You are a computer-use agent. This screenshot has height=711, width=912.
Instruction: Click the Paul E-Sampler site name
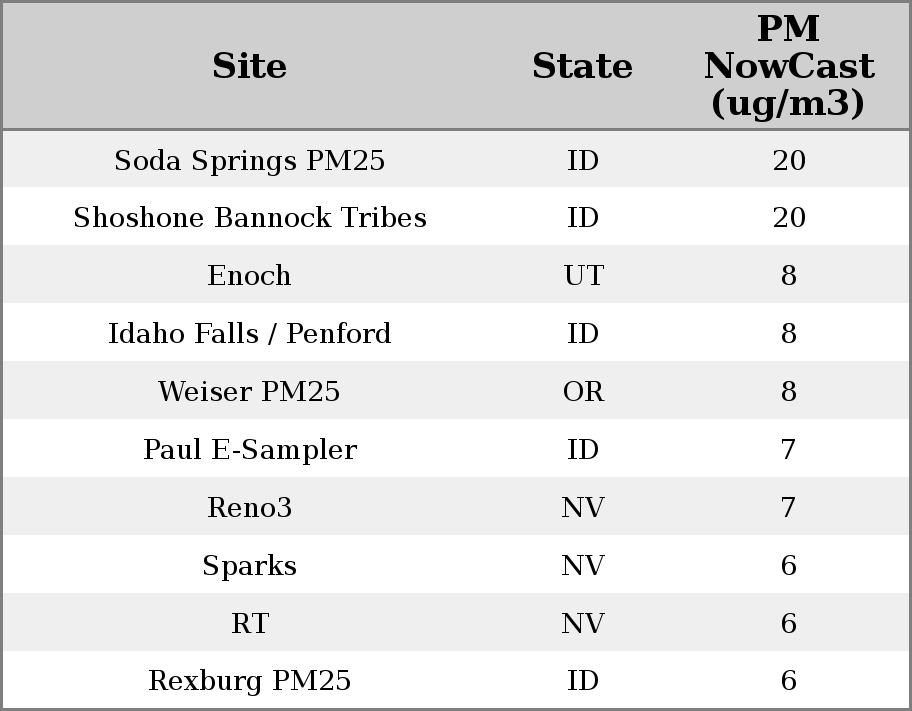point(249,450)
